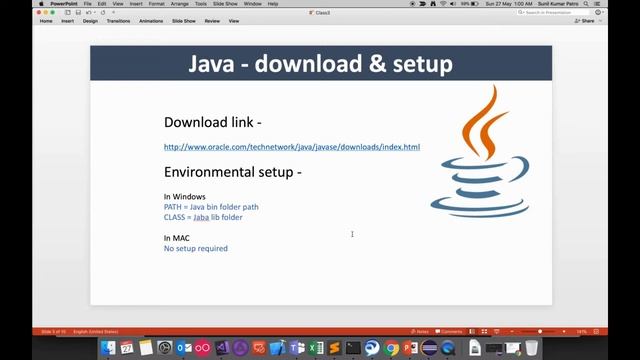
Task: Open the Review ribbon tab
Action: click(212, 21)
